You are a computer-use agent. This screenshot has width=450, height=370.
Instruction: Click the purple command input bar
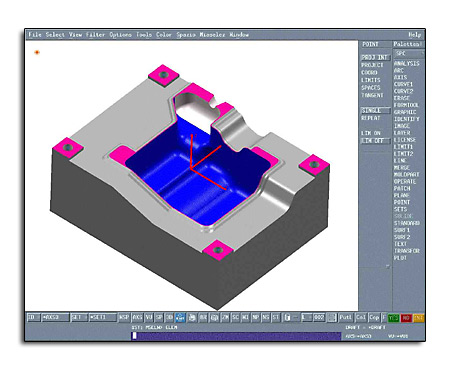click(x=236, y=336)
